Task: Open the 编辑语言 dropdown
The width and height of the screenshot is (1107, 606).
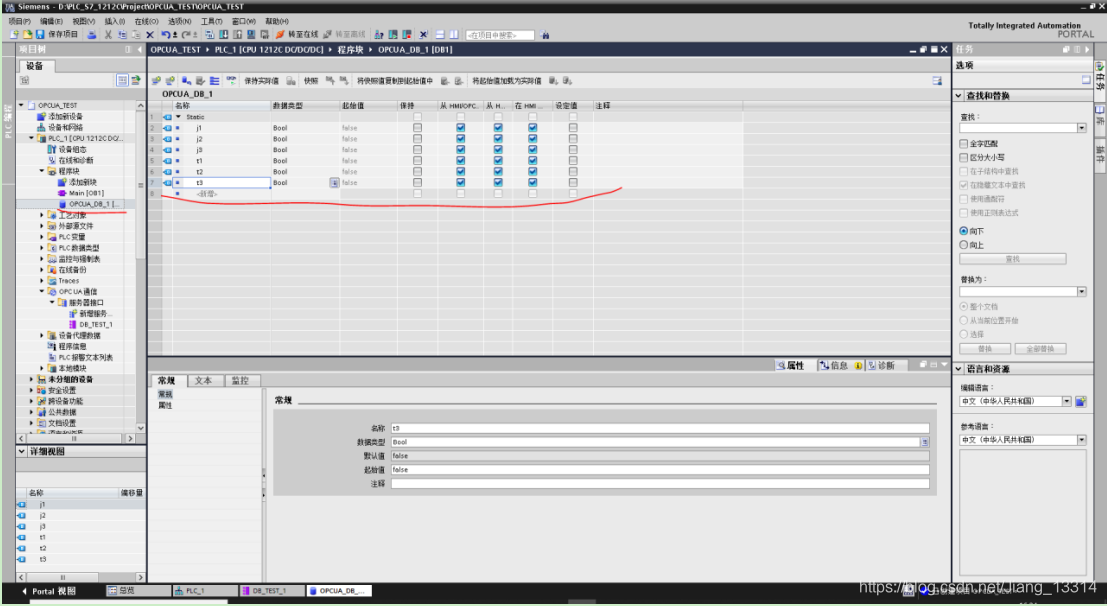Action: click(1067, 401)
